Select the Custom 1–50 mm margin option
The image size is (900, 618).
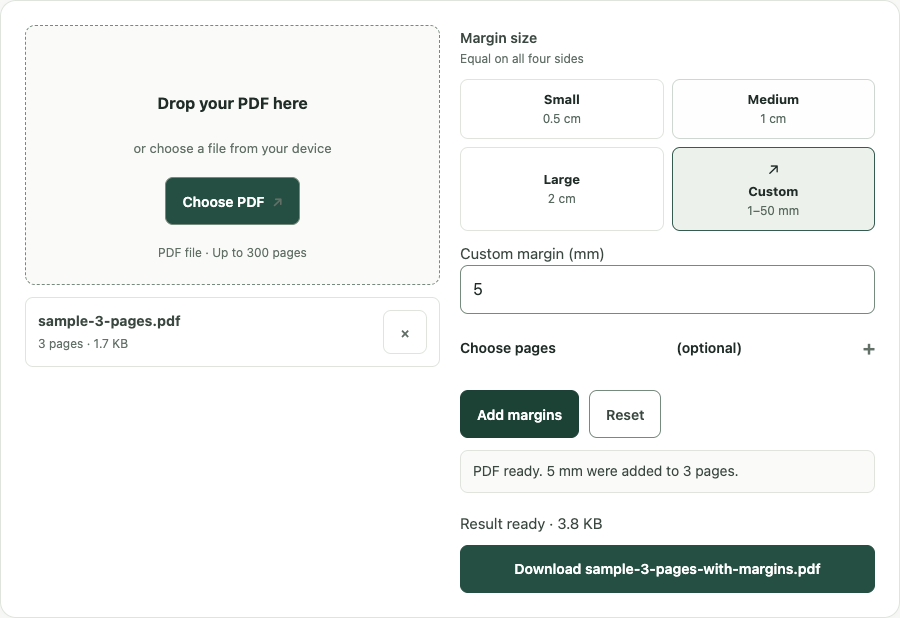pos(773,189)
